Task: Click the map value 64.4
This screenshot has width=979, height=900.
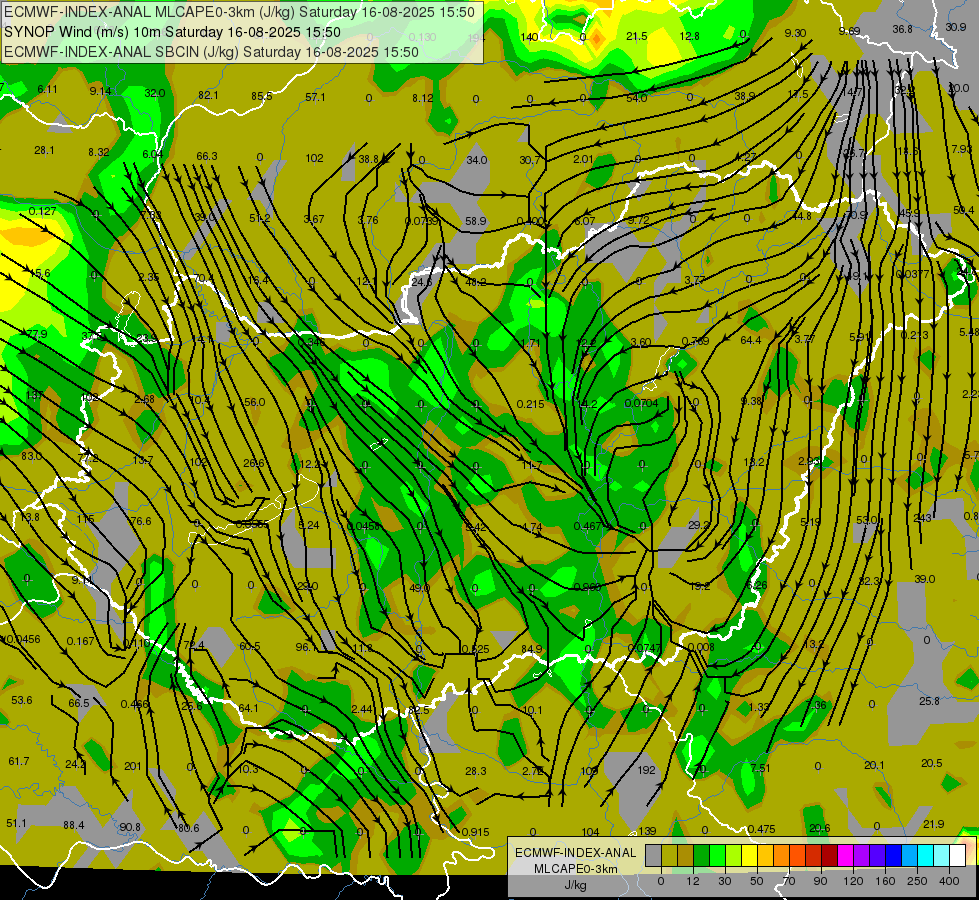Action: click(750, 340)
